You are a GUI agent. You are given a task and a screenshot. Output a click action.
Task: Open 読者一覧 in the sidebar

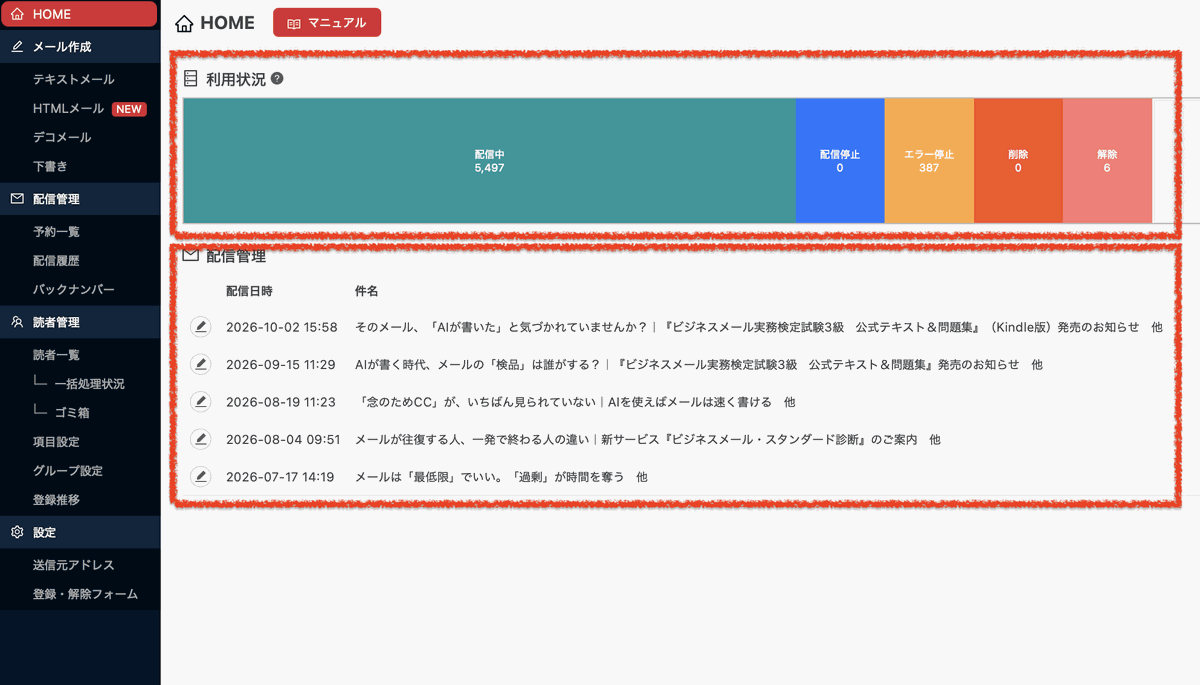point(56,354)
